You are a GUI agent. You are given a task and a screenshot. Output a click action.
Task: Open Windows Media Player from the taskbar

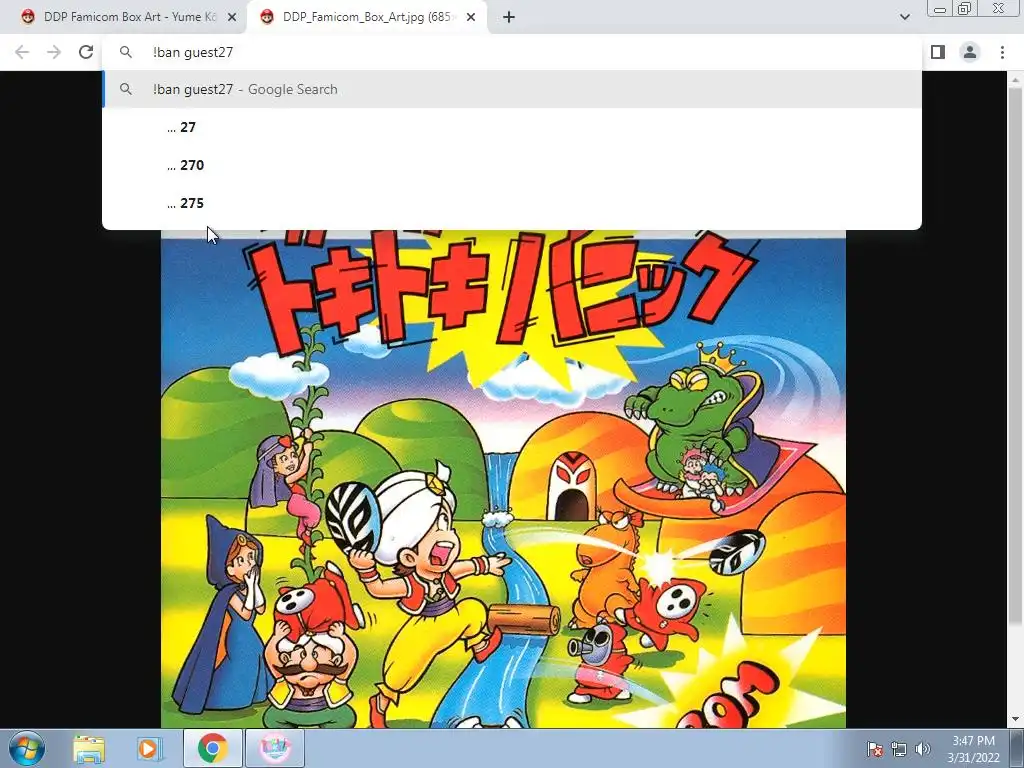point(150,748)
